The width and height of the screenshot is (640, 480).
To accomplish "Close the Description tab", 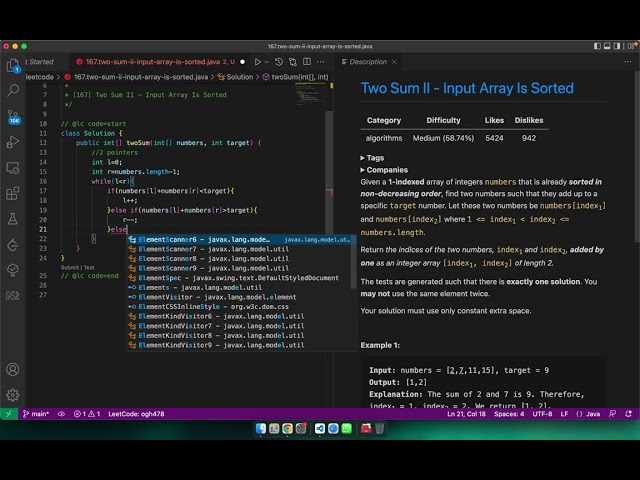I will pos(394,62).
